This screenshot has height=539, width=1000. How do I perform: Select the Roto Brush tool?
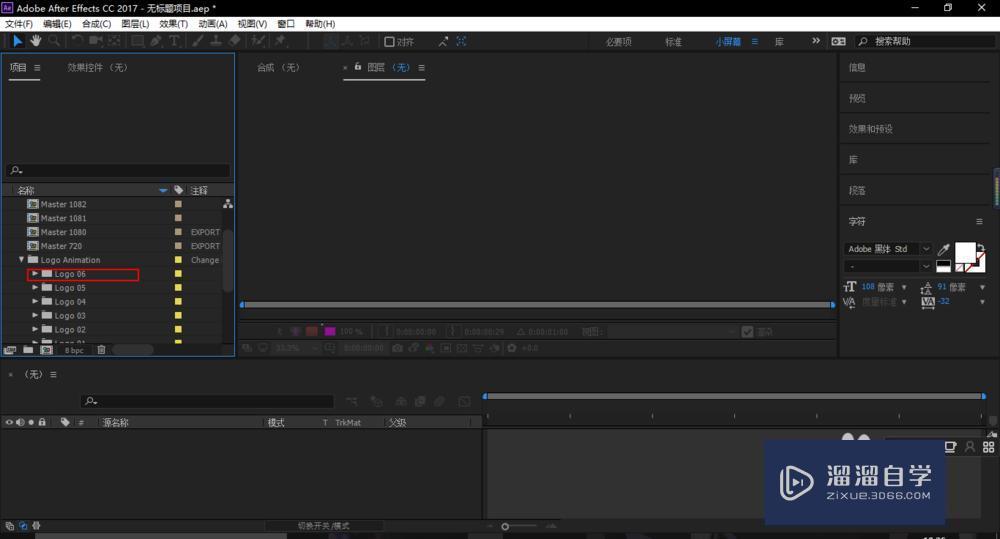258,41
